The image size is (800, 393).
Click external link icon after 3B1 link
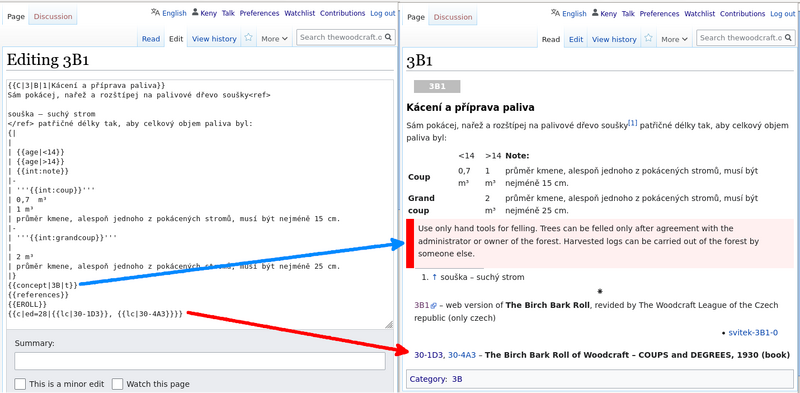click(x=434, y=306)
